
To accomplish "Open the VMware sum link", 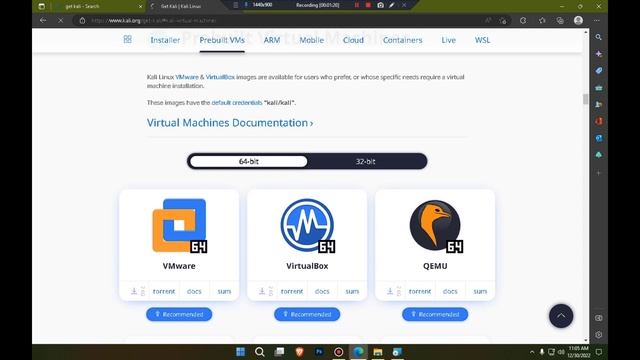I will tap(224, 291).
